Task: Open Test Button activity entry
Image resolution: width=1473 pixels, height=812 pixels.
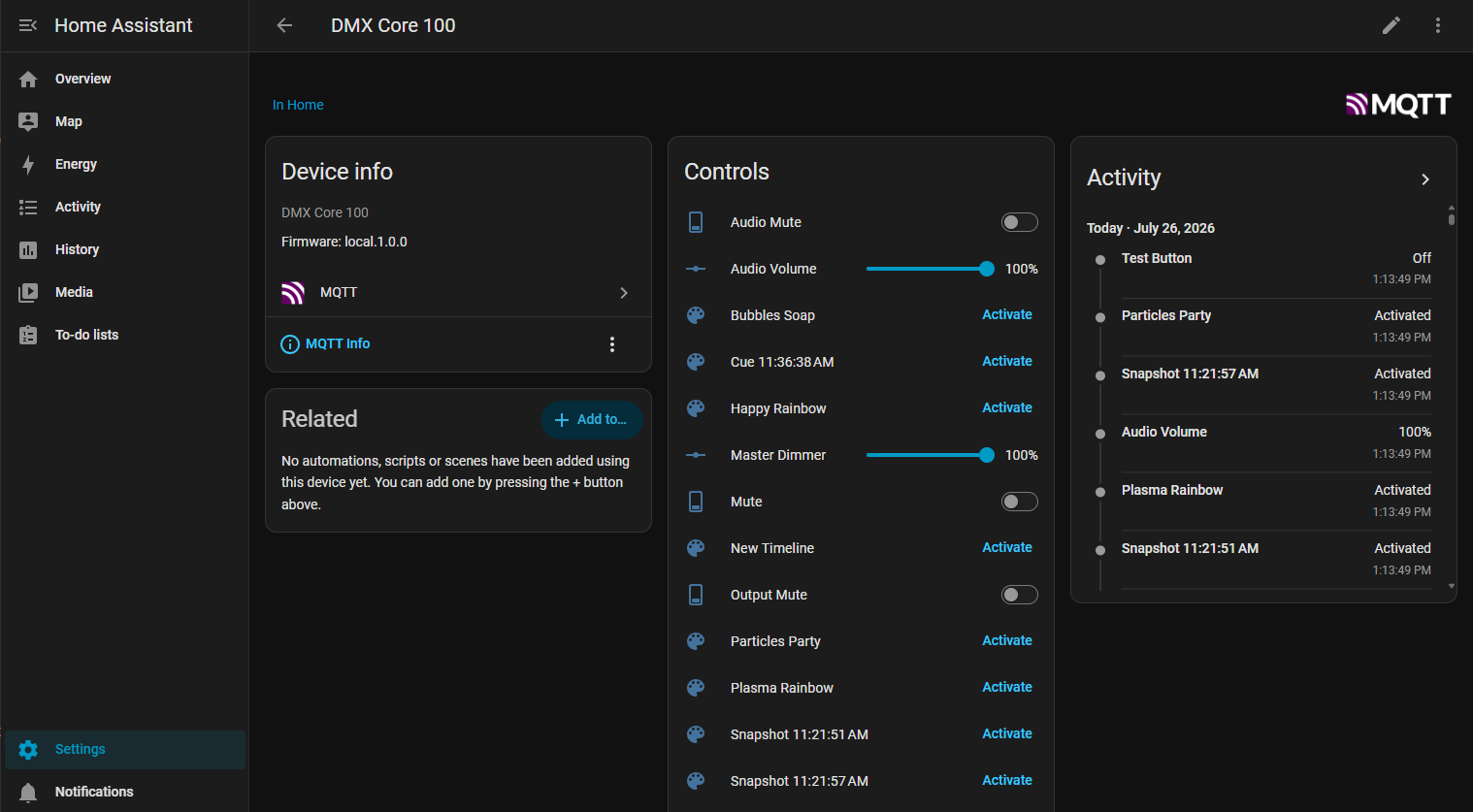Action: click(1276, 269)
